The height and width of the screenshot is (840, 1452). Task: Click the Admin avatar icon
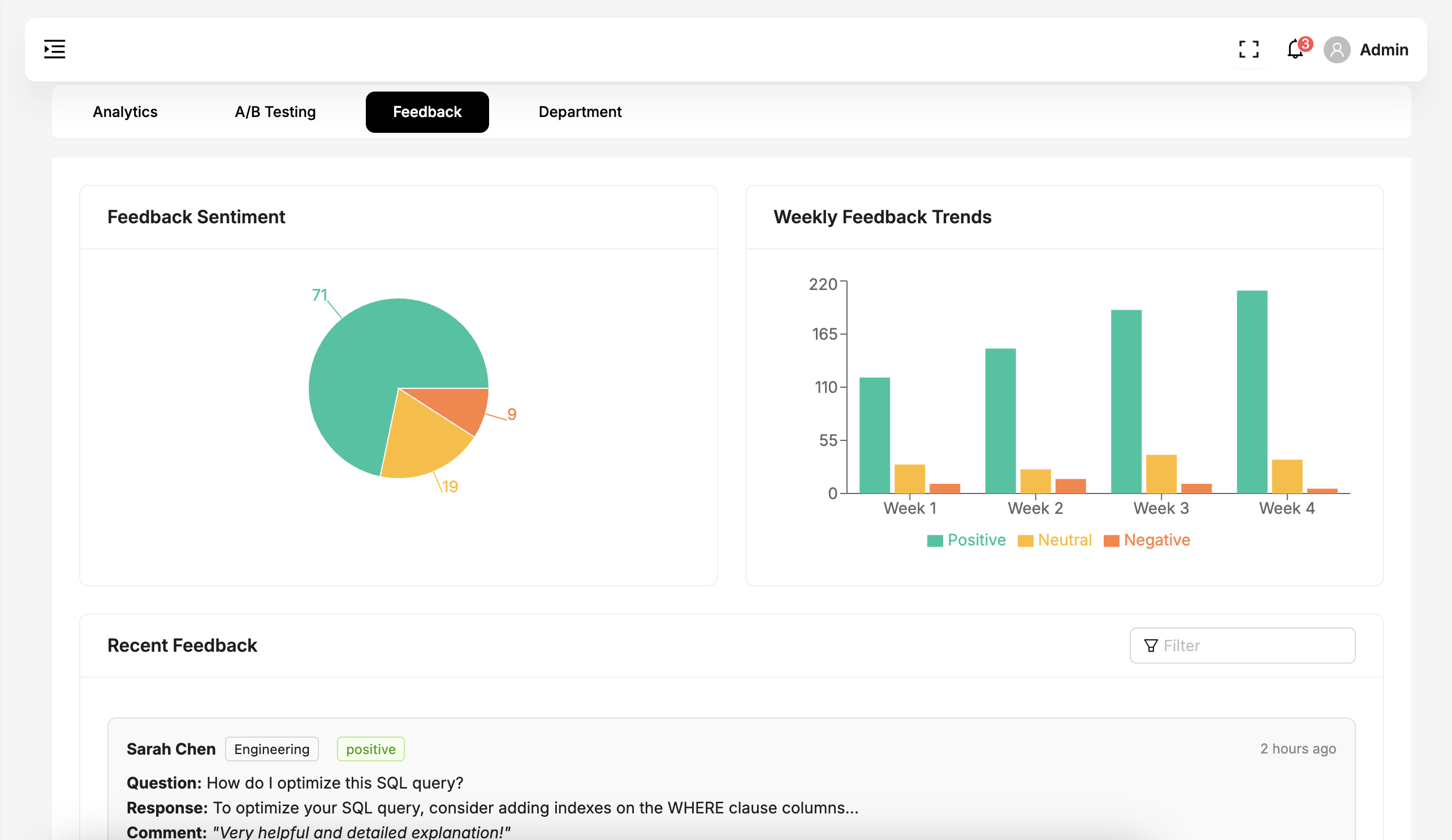(1337, 50)
